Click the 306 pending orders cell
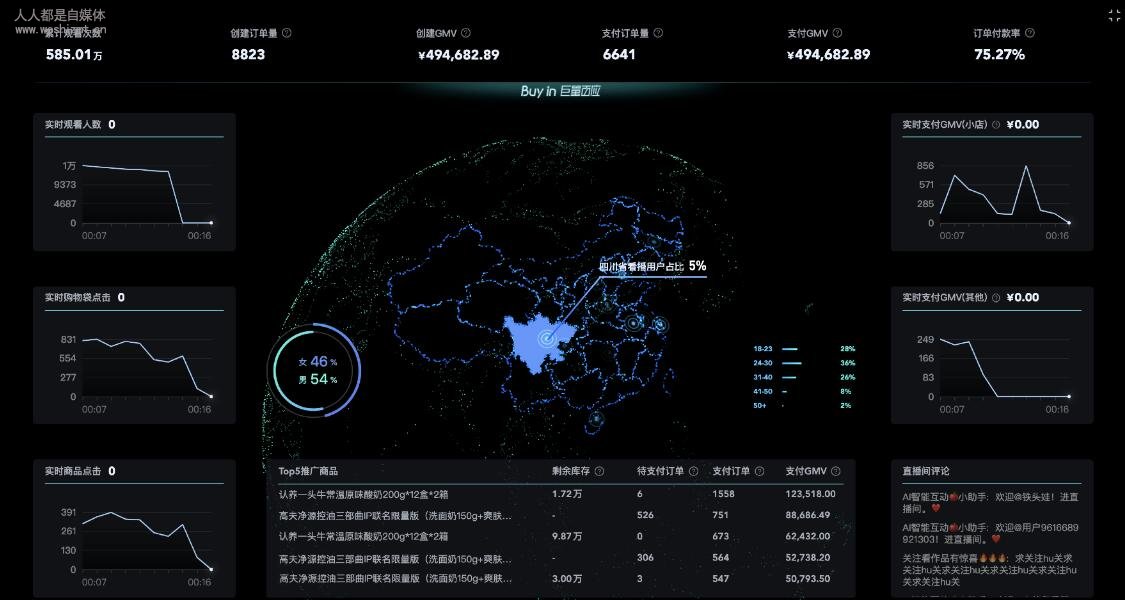 [645, 558]
